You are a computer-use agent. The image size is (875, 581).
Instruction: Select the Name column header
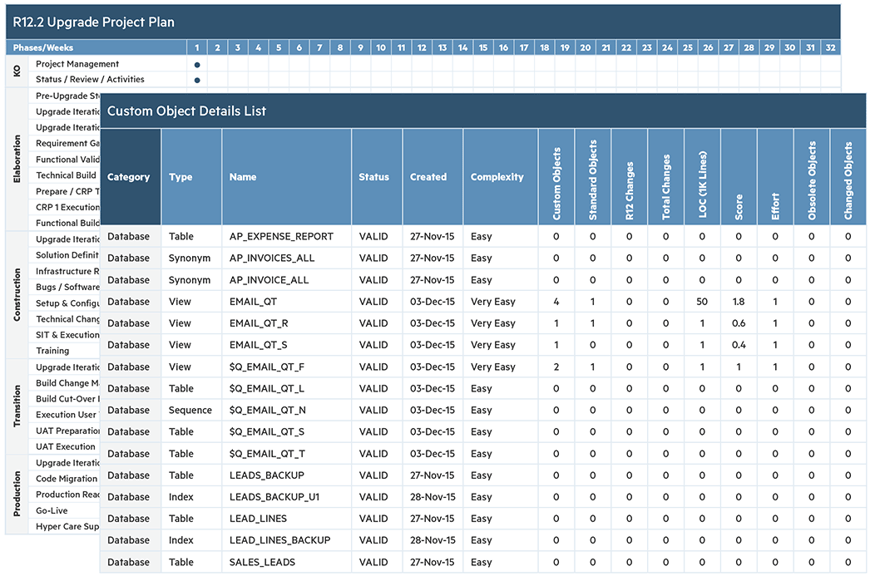[287, 177]
